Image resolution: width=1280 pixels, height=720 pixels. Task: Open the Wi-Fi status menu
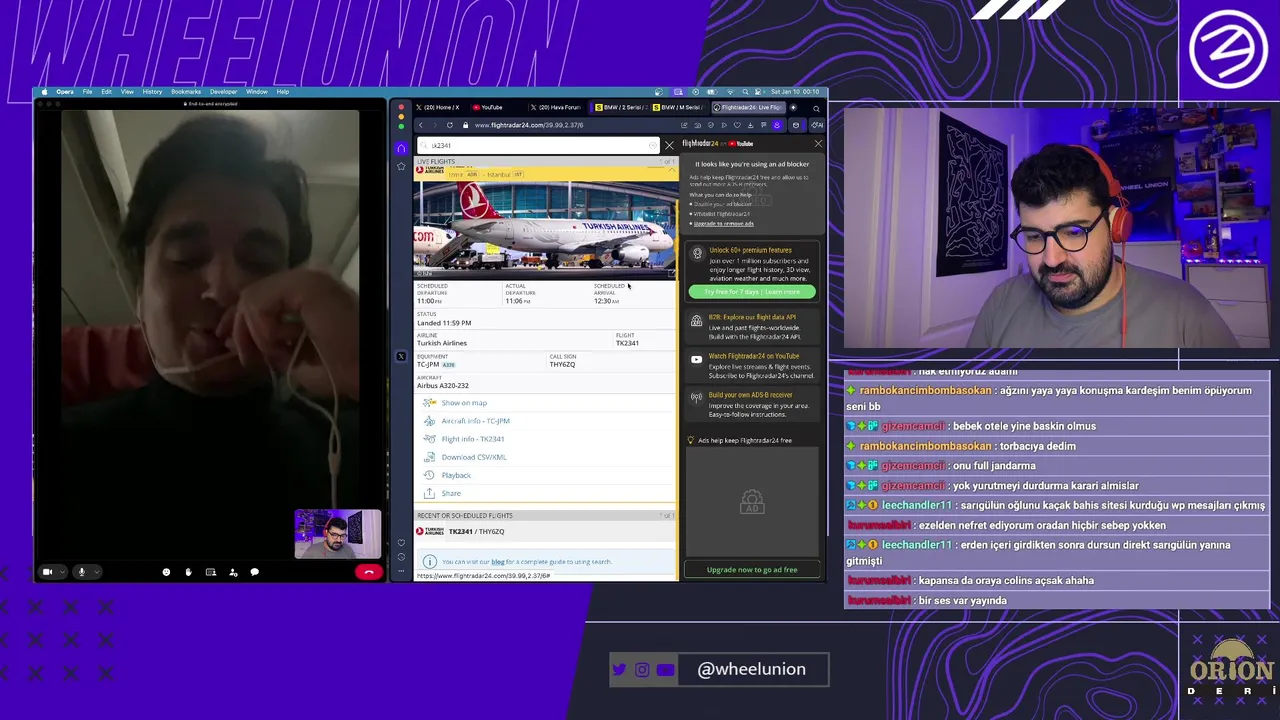pyautogui.click(x=730, y=92)
